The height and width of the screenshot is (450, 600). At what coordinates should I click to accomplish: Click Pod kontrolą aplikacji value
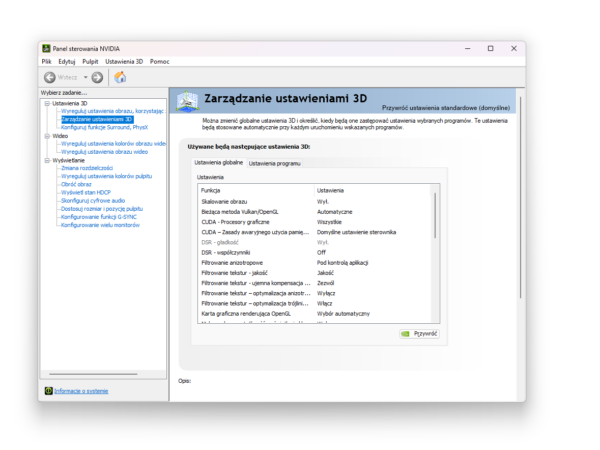[342, 263]
